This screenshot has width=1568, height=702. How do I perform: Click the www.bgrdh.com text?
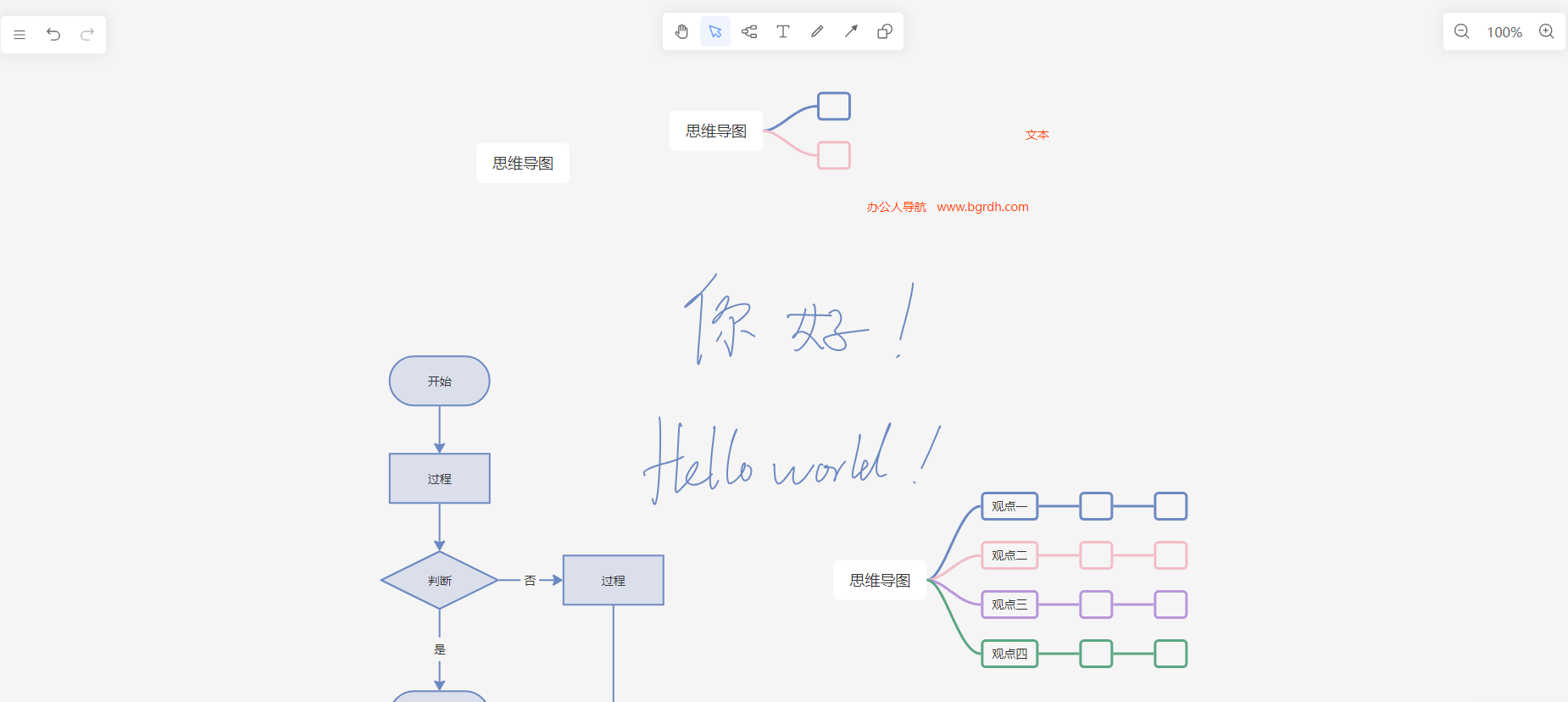[982, 207]
